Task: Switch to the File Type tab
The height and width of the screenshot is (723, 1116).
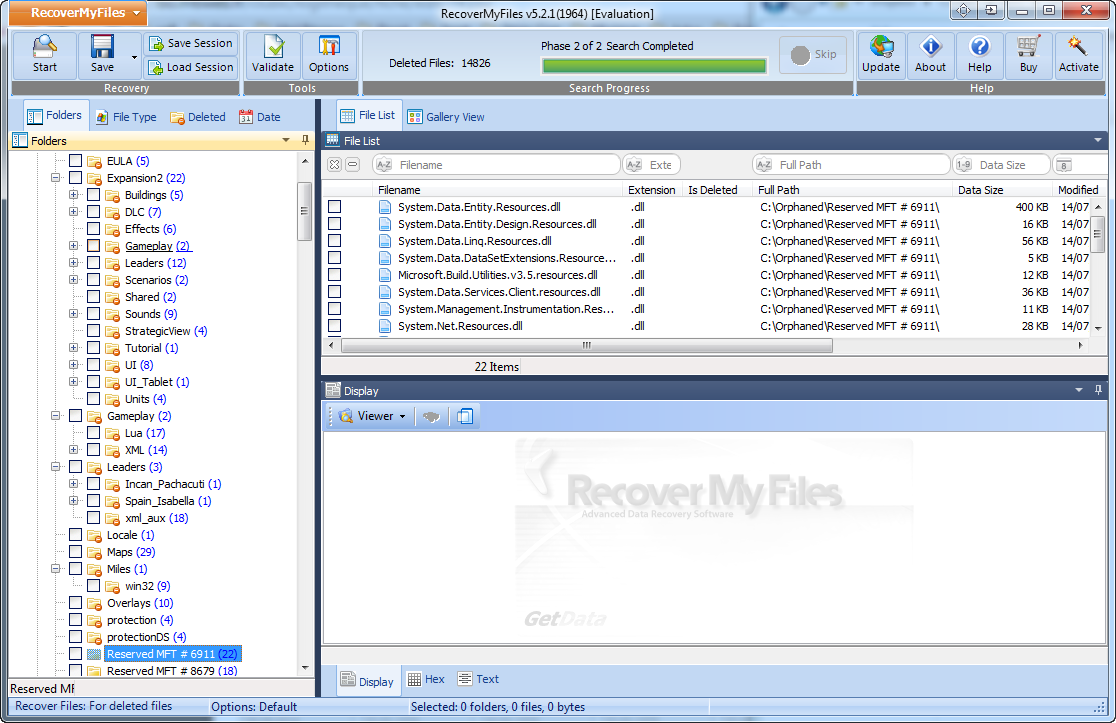Action: (126, 117)
